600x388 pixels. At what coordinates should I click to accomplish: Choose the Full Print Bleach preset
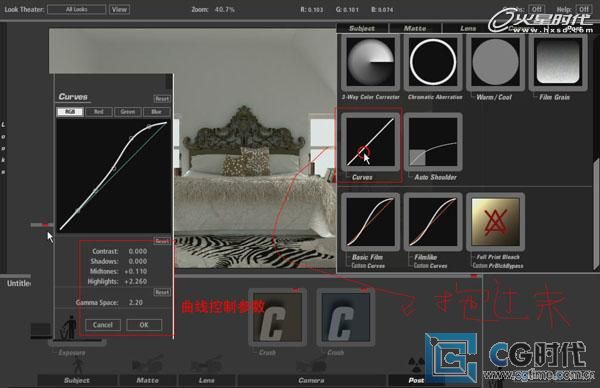pyautogui.click(x=496, y=222)
